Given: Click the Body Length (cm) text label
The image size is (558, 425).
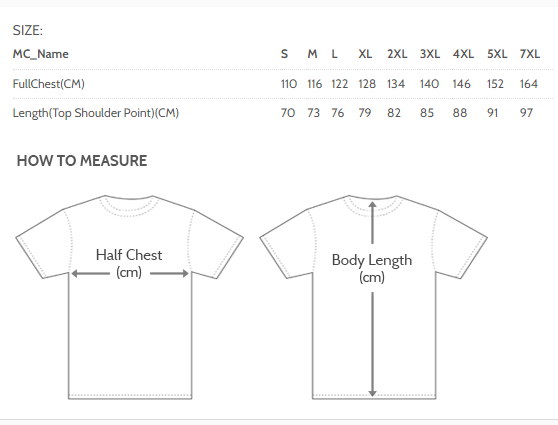Looking at the screenshot, I should [x=372, y=268].
